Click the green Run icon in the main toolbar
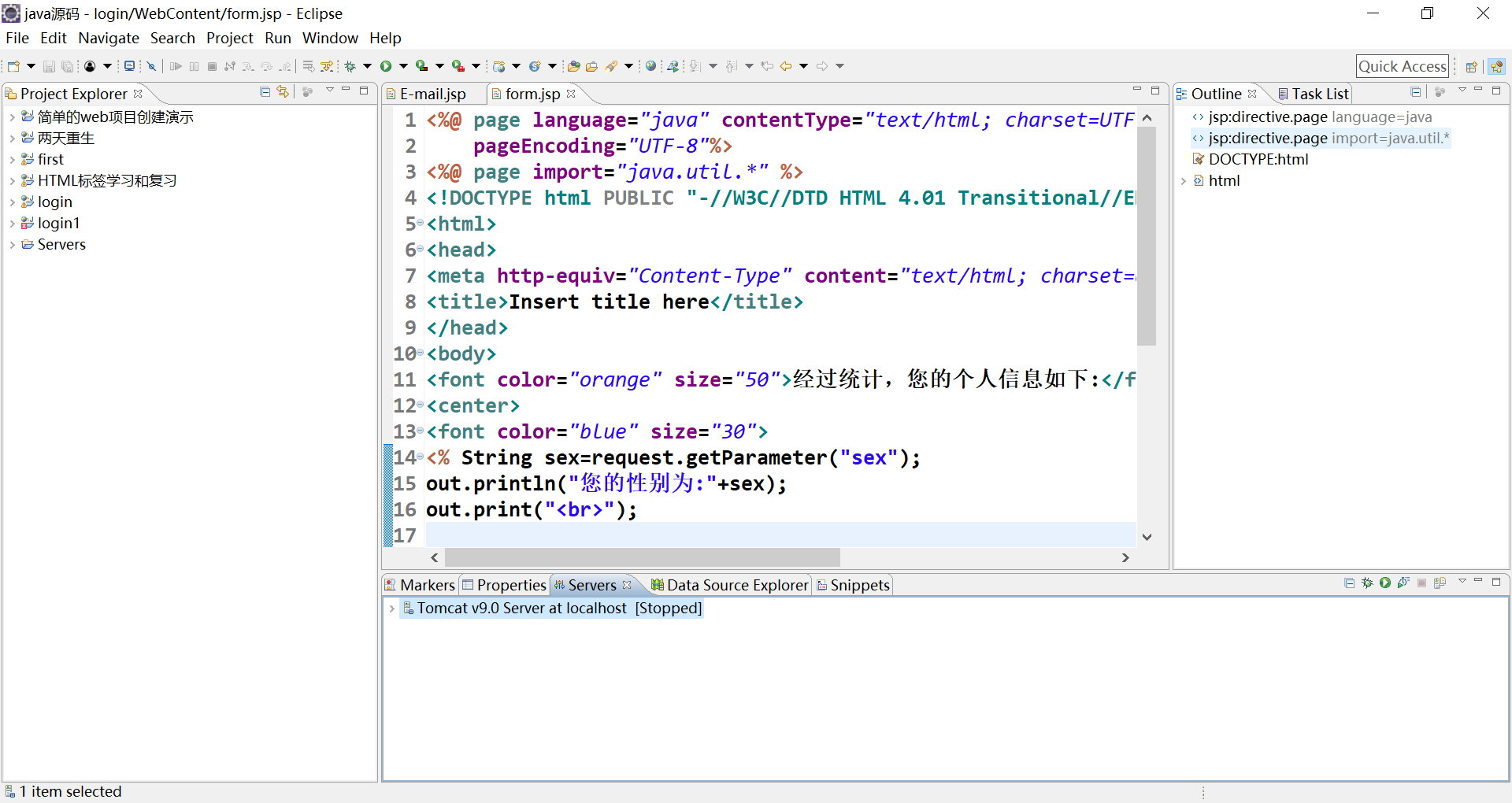The width and height of the screenshot is (1512, 803). point(386,66)
